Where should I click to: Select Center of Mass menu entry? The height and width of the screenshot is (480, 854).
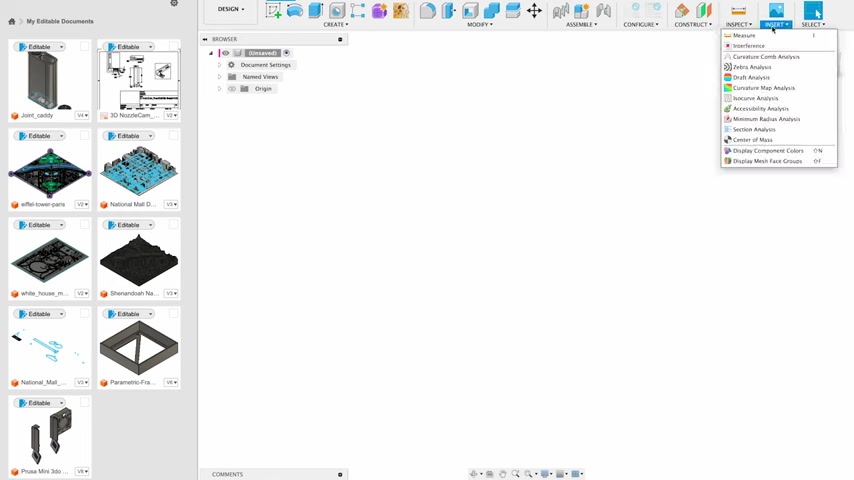coord(752,140)
